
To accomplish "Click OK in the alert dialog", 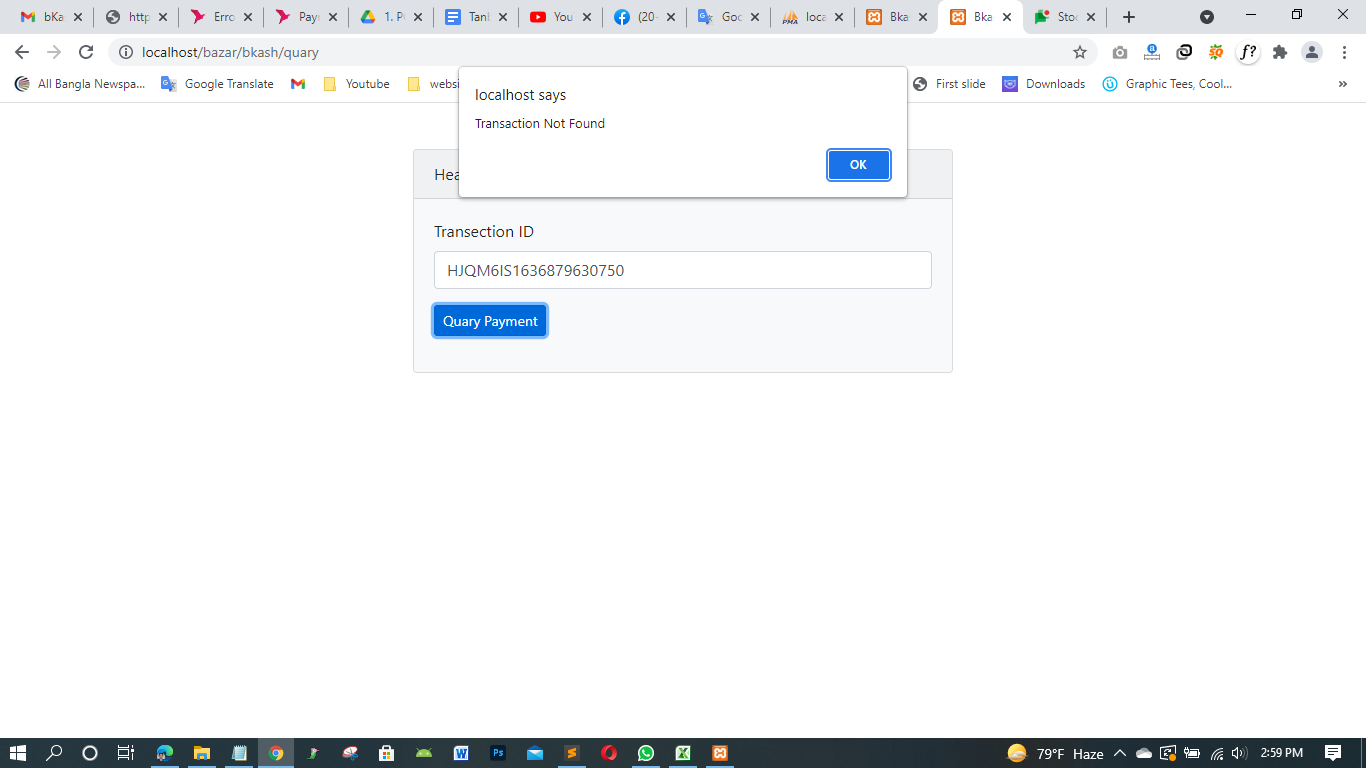I will click(858, 165).
